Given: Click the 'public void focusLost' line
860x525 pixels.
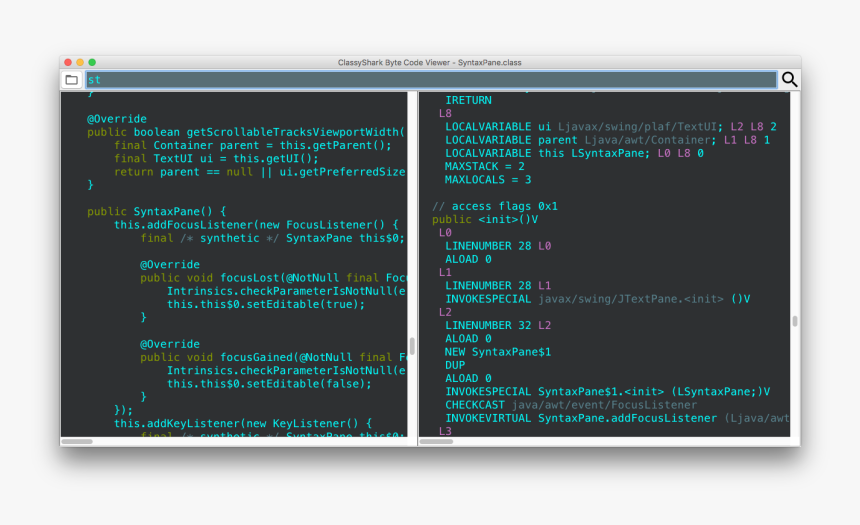Looking at the screenshot, I should 273,278.
